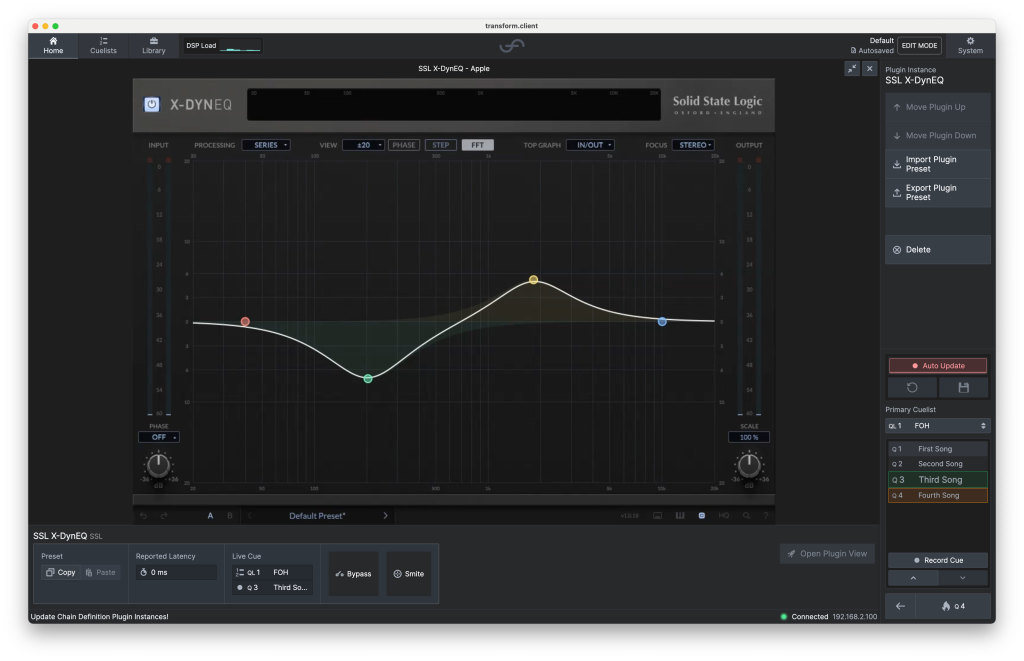This screenshot has height=661, width=1024.
Task: Open the PROCESSING Series dropdown
Action: [266, 145]
